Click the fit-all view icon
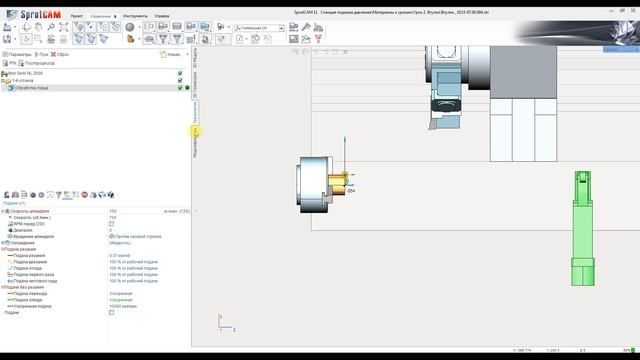 (x=64, y=27)
